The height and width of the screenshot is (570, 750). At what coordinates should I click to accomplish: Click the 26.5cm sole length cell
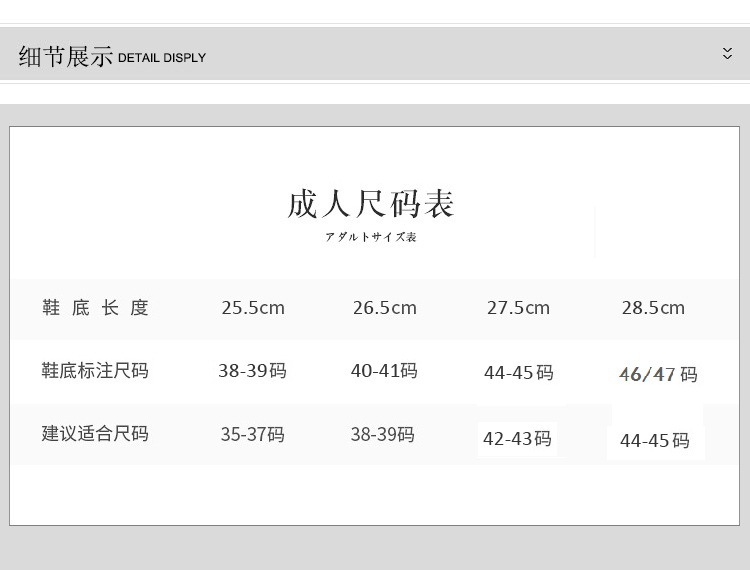384,308
